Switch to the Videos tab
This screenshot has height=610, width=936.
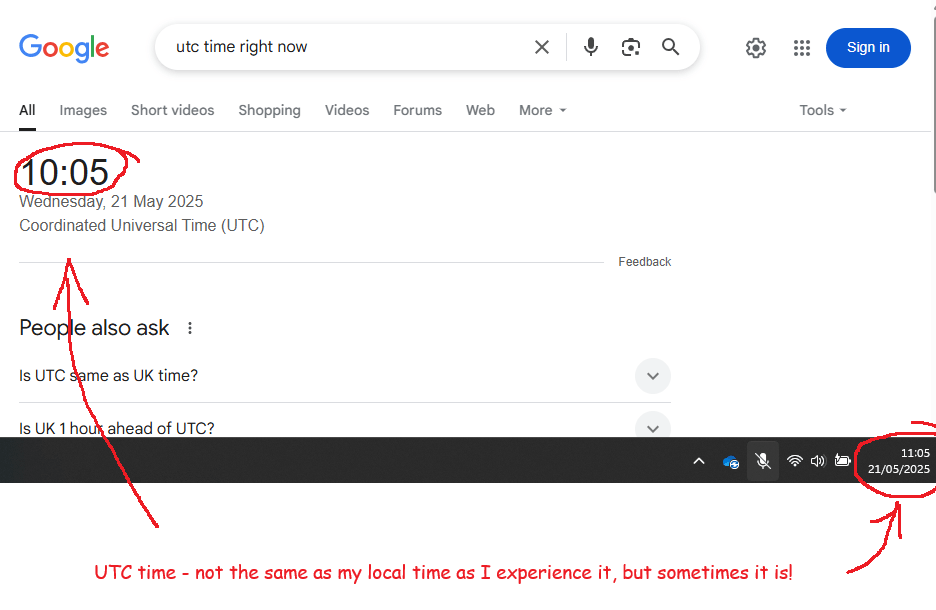point(347,110)
